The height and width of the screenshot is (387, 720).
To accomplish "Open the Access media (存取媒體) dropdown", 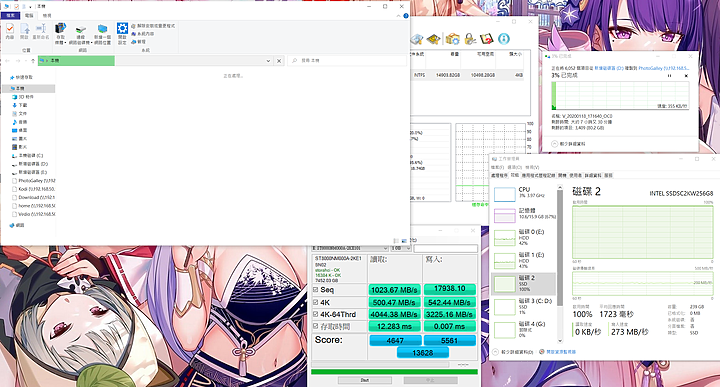I will coord(60,34).
